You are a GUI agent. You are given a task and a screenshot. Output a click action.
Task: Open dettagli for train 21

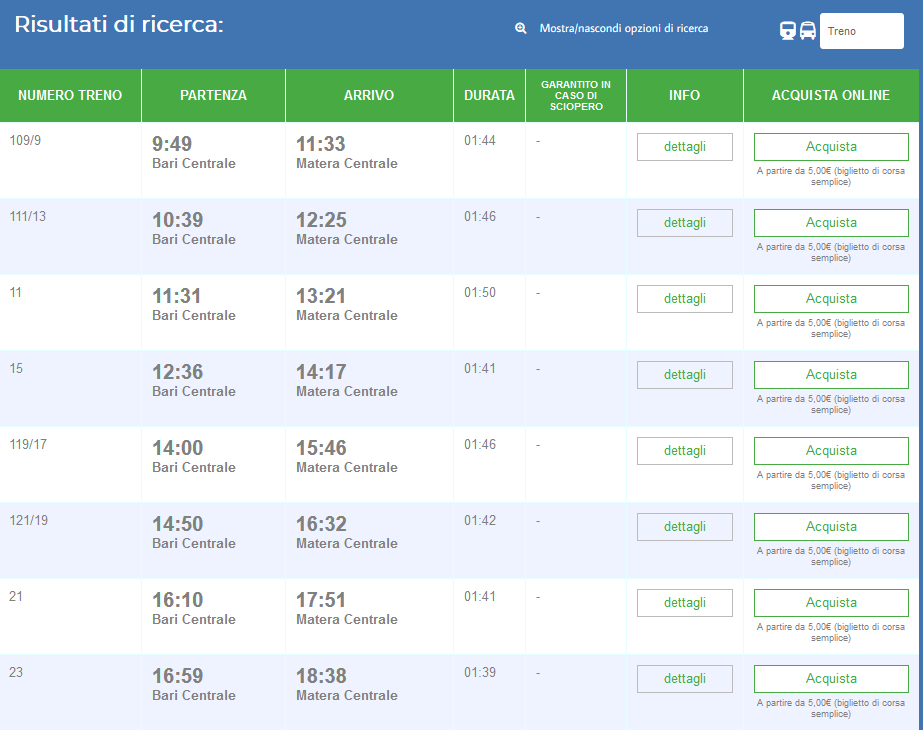(x=685, y=602)
